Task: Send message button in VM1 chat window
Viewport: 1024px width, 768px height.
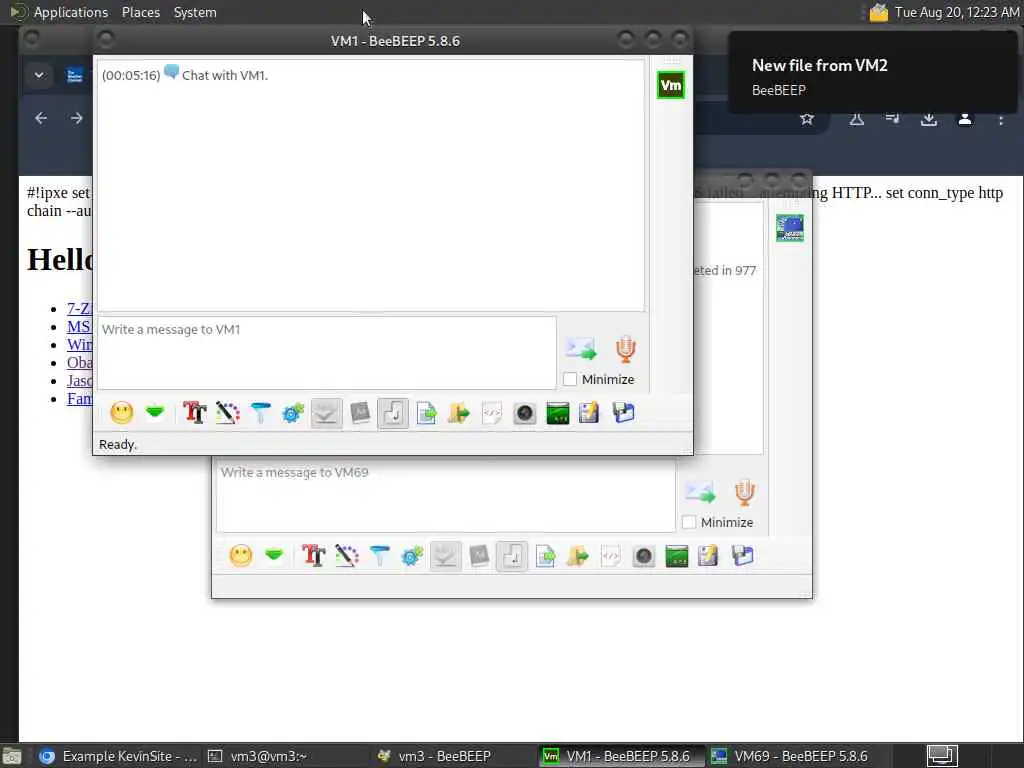Action: 581,349
